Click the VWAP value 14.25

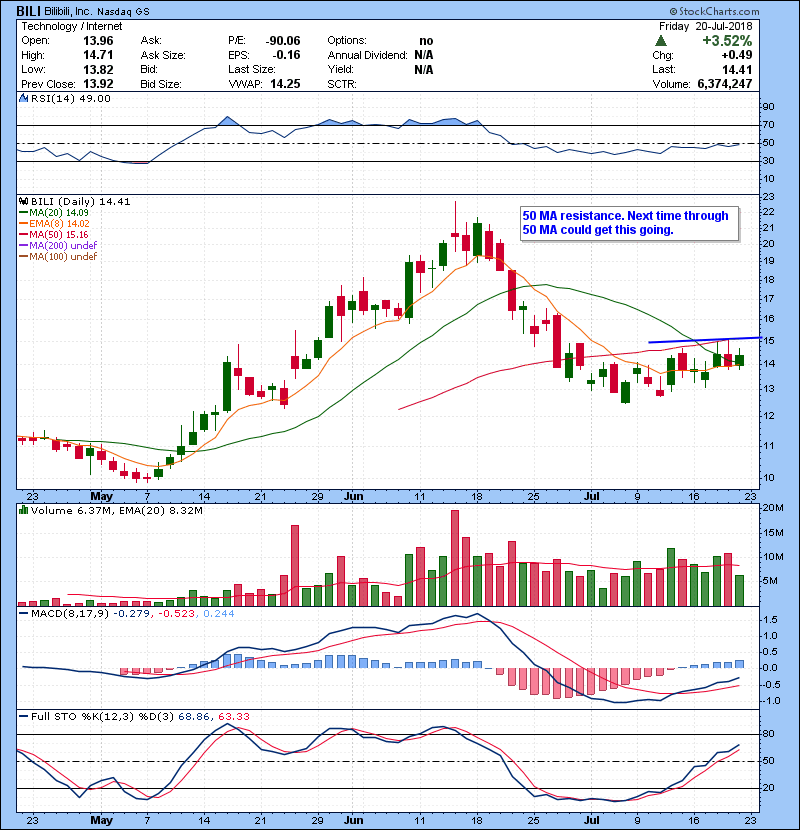coord(285,84)
